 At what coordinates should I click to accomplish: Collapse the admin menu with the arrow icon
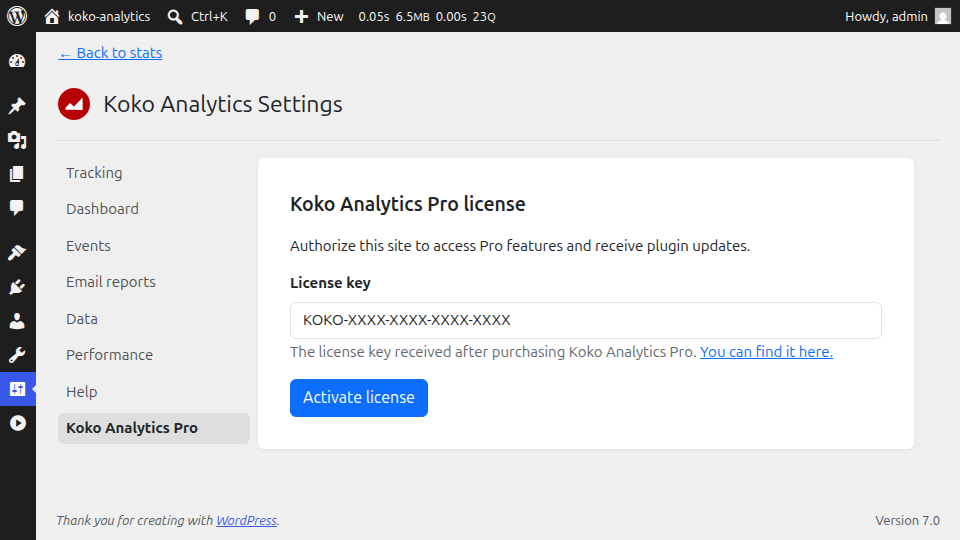tap(17, 423)
